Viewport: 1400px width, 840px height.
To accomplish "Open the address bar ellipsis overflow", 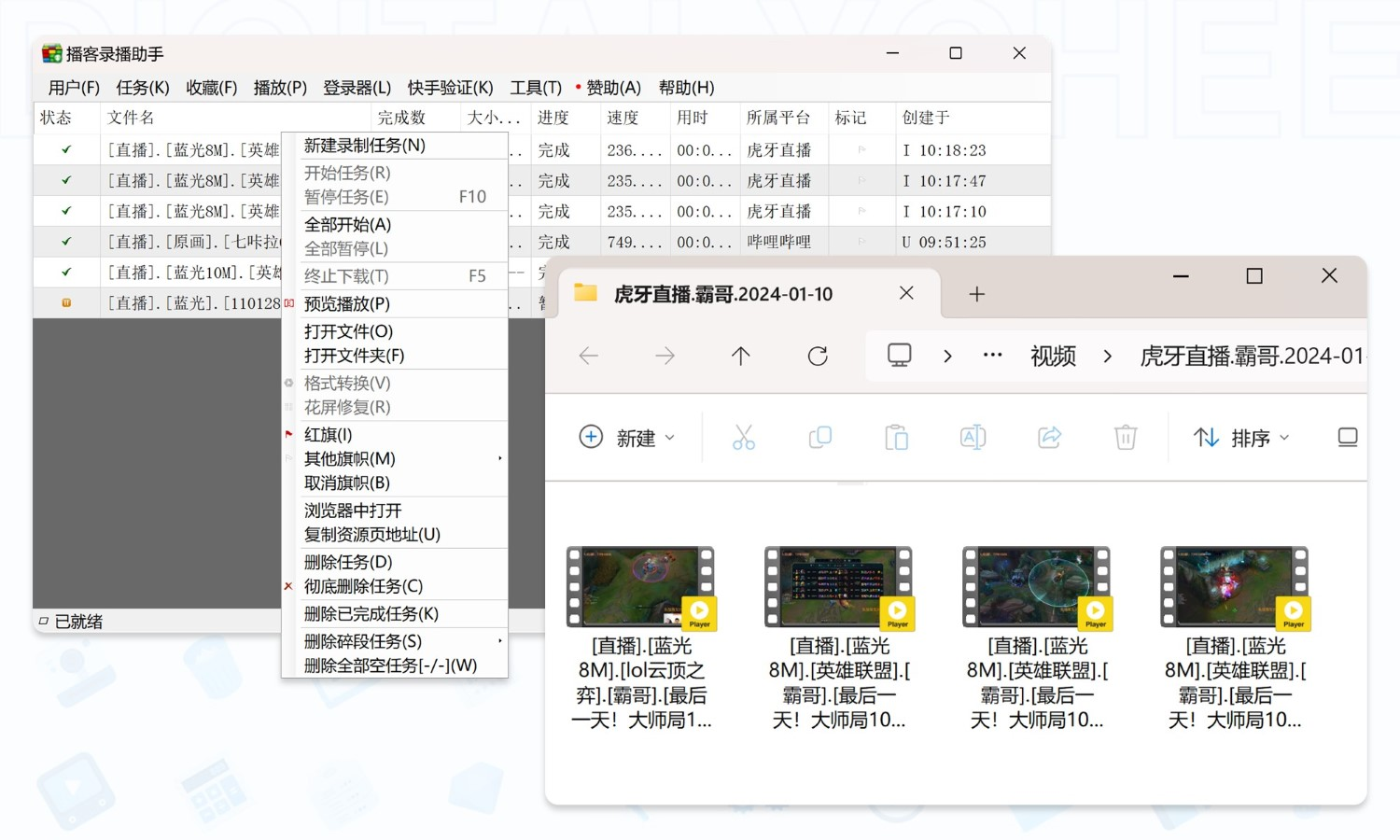I will tap(993, 356).
